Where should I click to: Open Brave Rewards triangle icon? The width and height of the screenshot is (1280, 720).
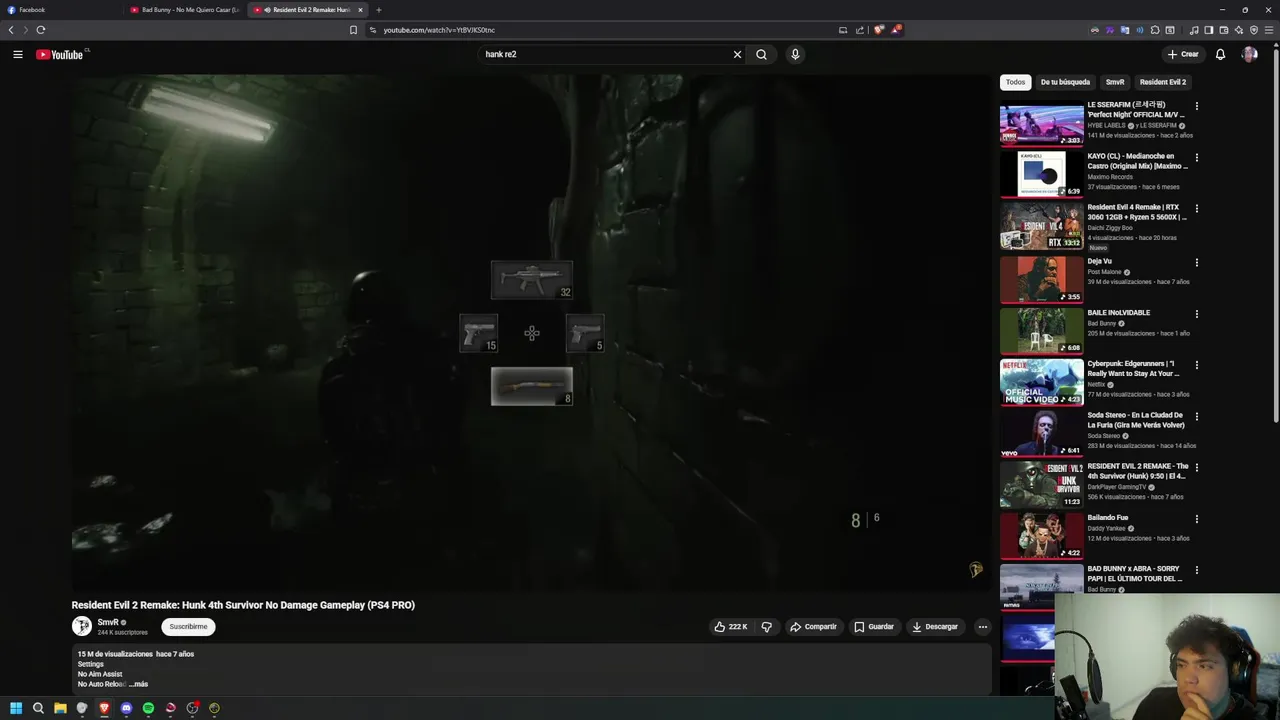(896, 30)
